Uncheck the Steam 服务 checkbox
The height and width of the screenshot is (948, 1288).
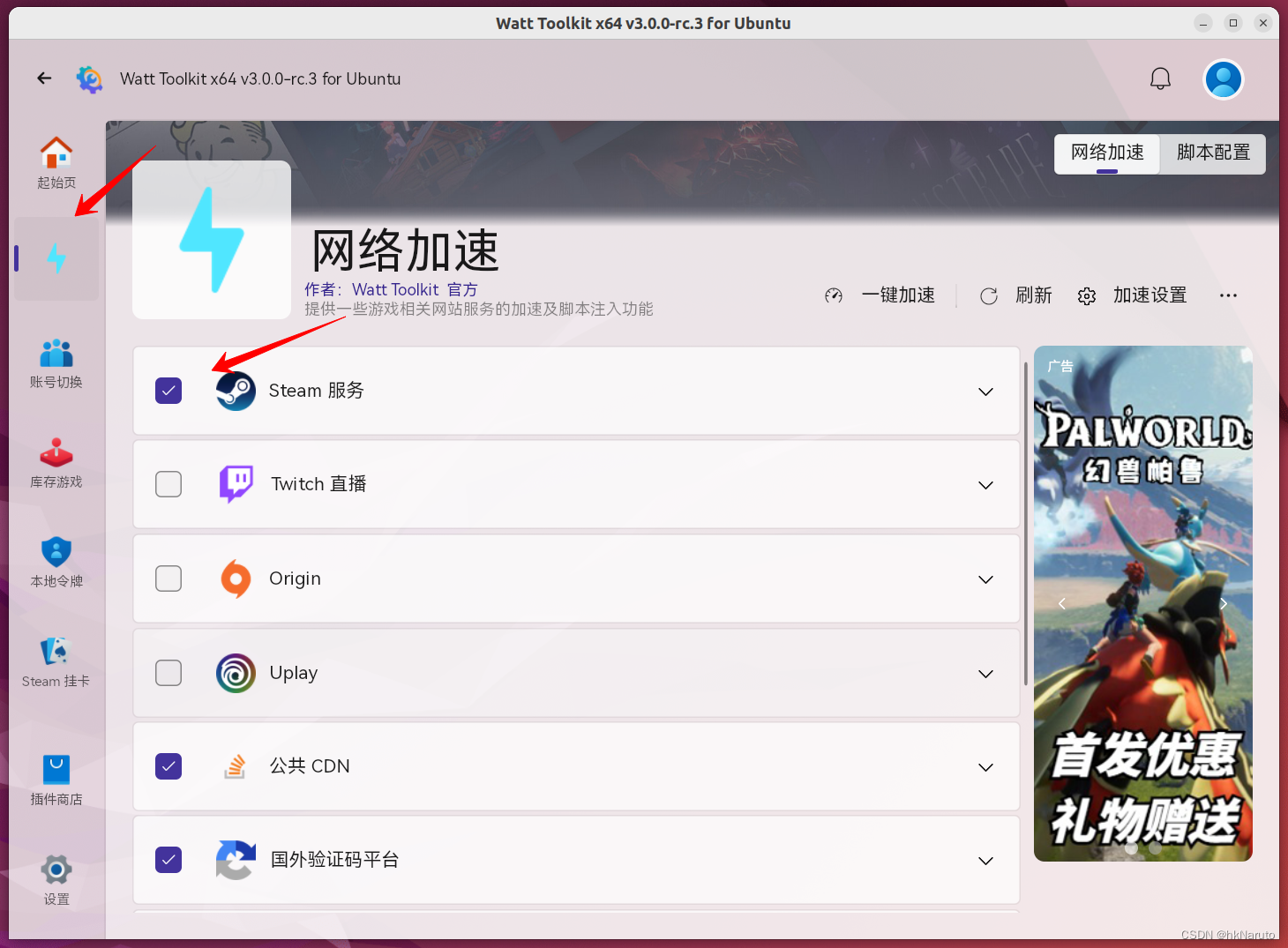[168, 391]
